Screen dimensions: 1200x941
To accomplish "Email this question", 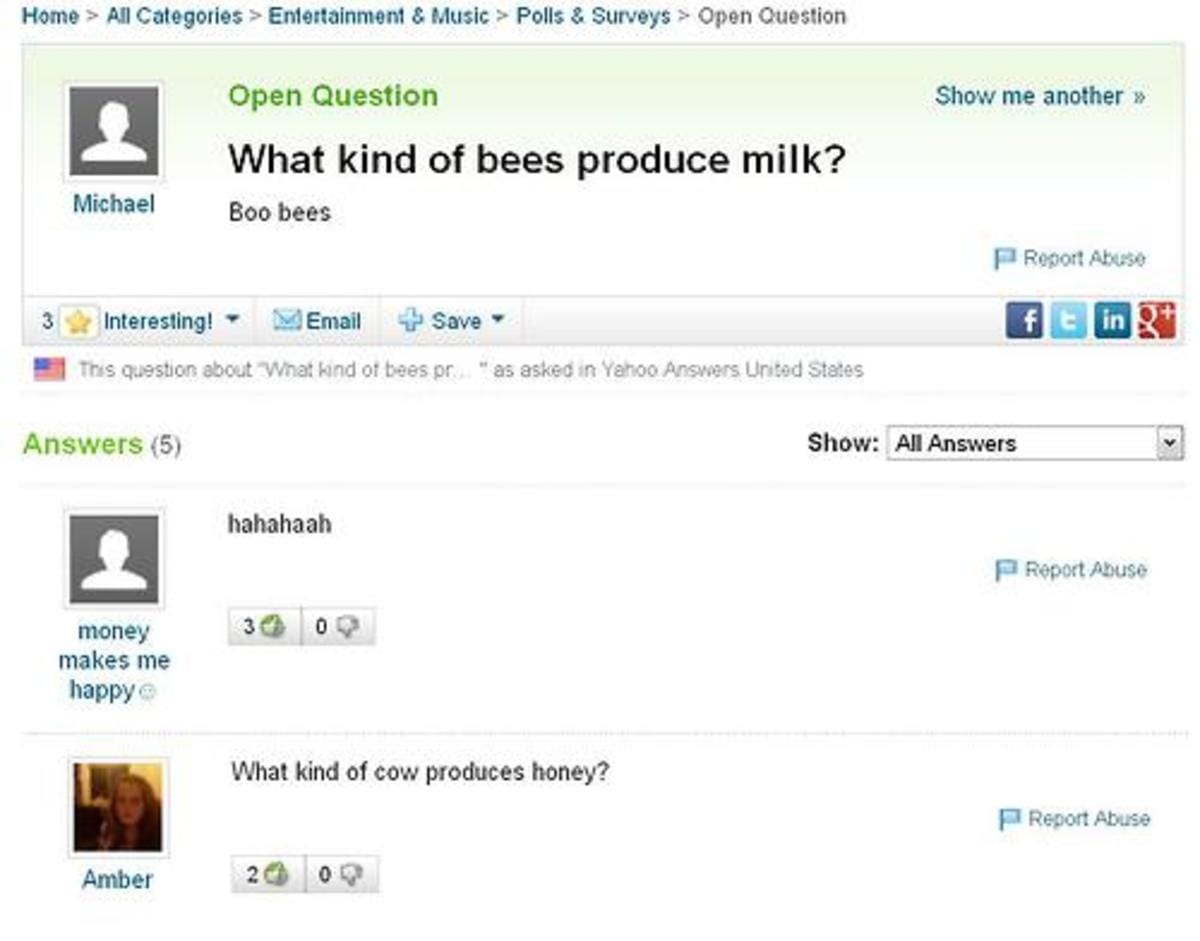I will point(318,321).
